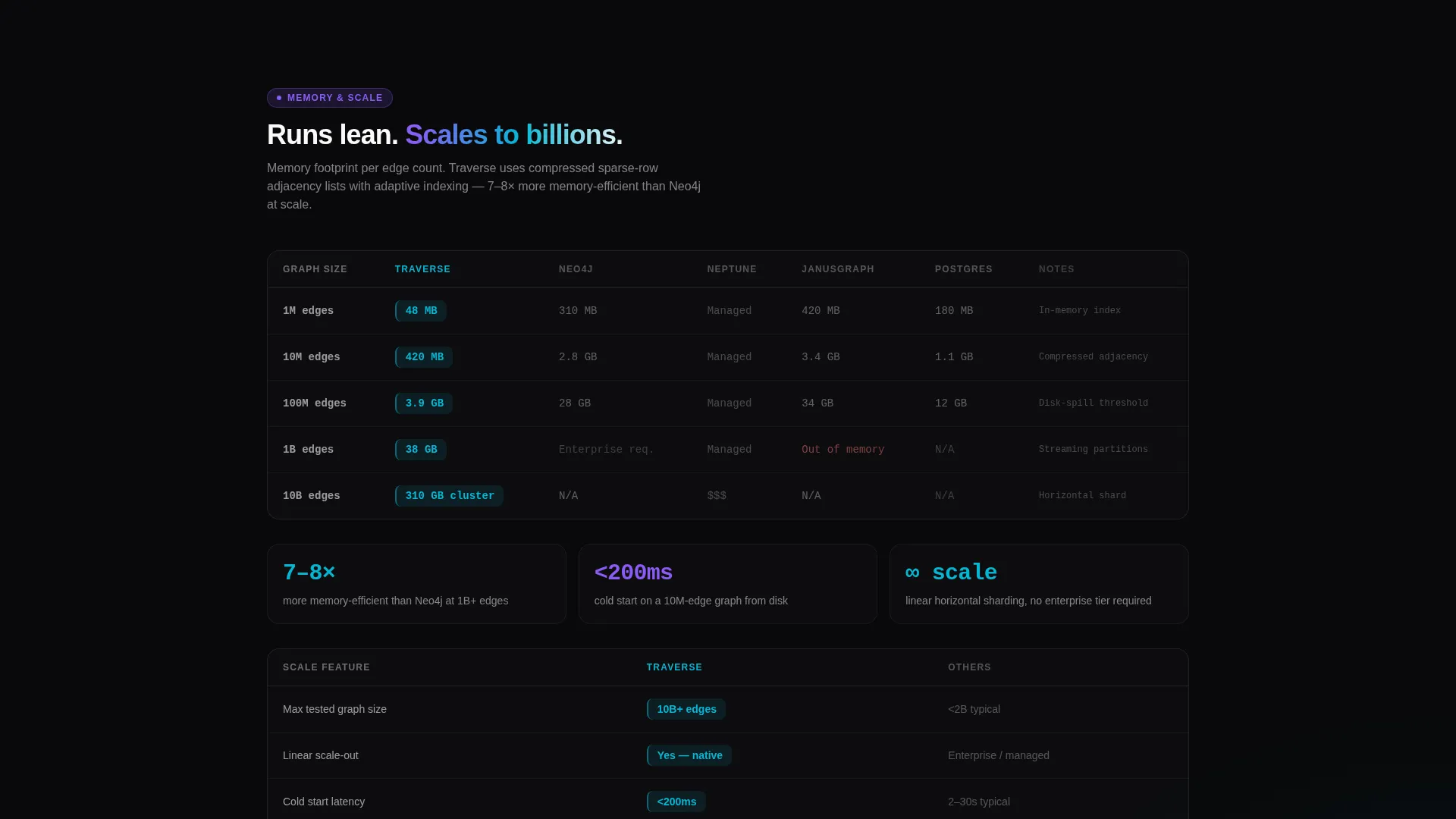Click the 'Enterprise / managed' cell

tap(999, 755)
